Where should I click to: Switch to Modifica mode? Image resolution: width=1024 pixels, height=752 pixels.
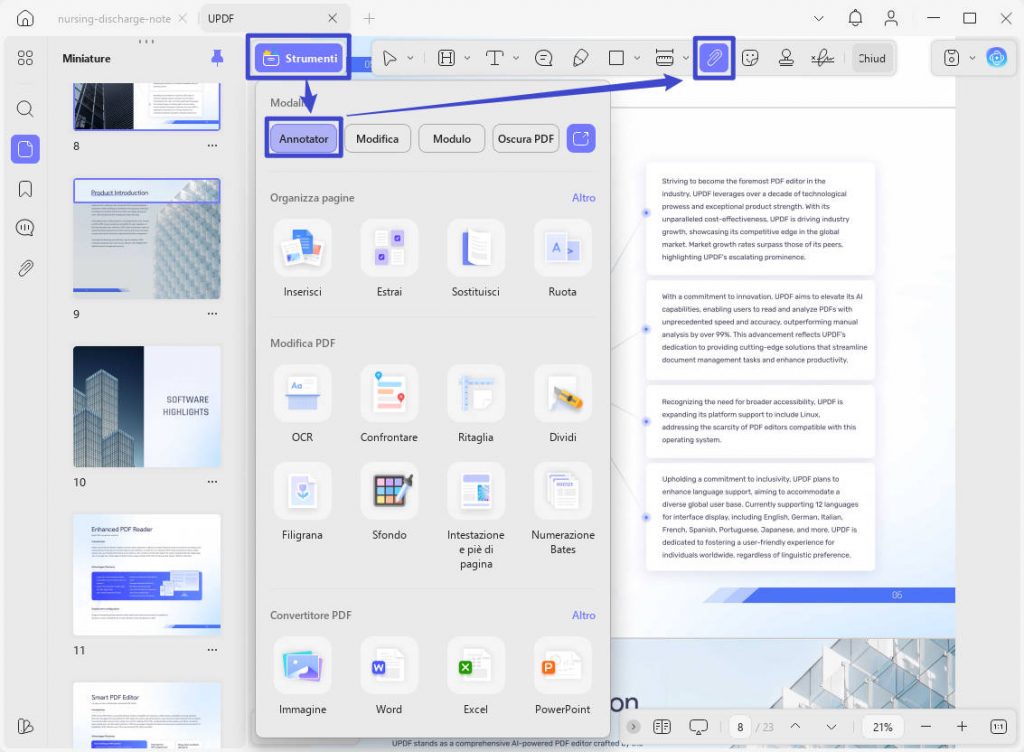click(x=377, y=138)
